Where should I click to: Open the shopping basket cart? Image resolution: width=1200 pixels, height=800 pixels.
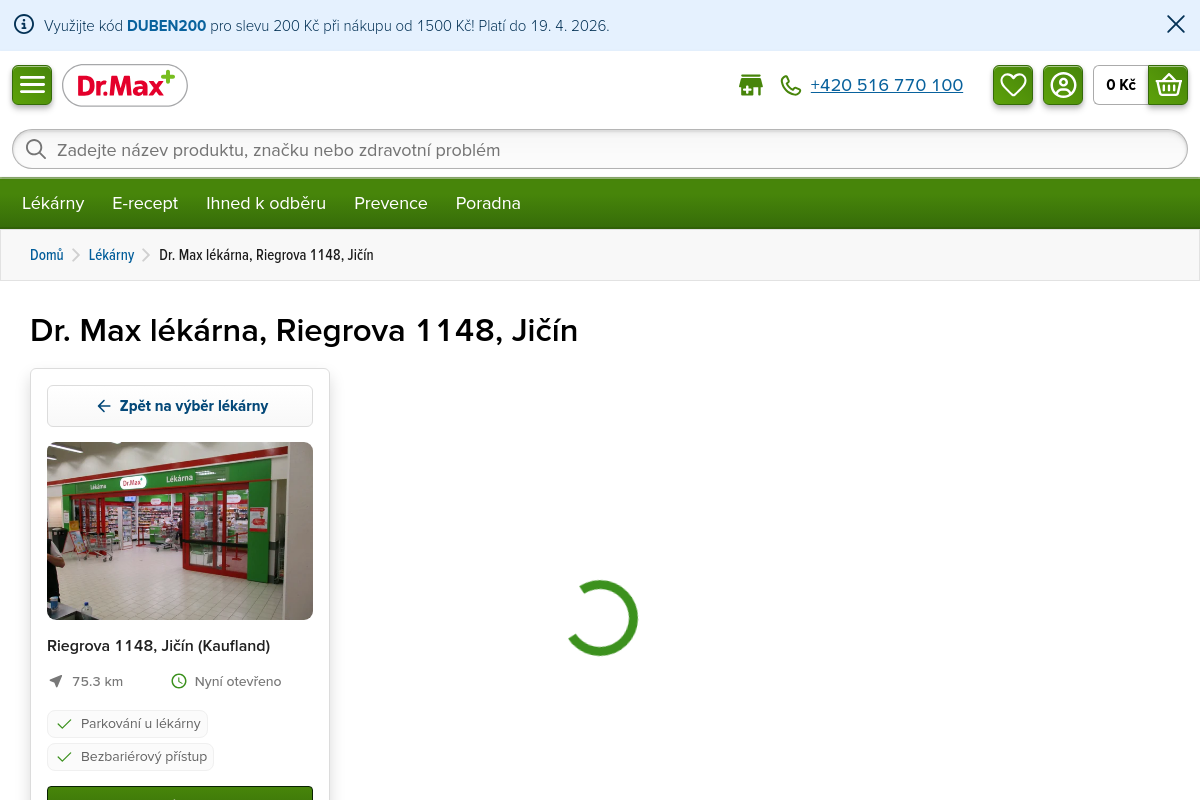[x=1167, y=85]
